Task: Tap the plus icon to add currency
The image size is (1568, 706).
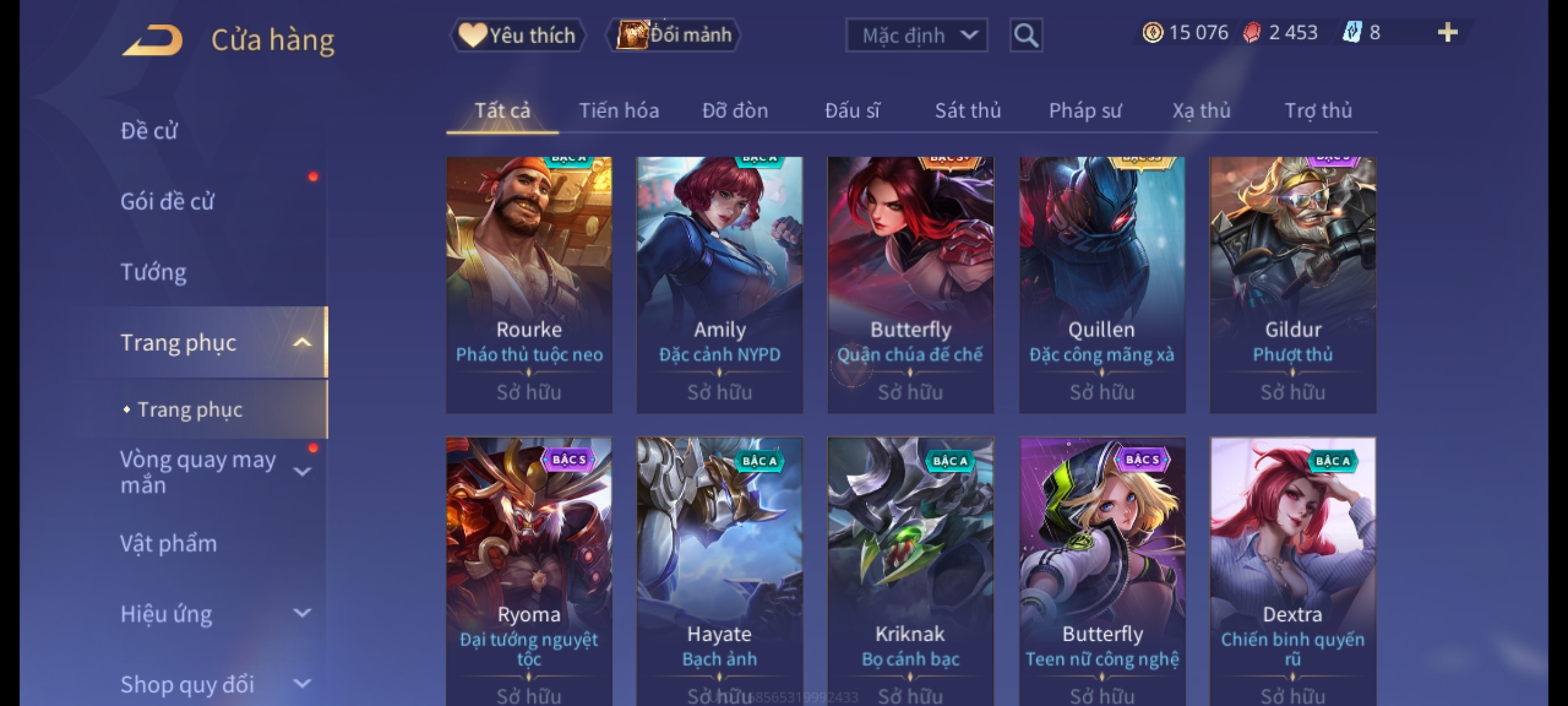Action: point(1448,33)
